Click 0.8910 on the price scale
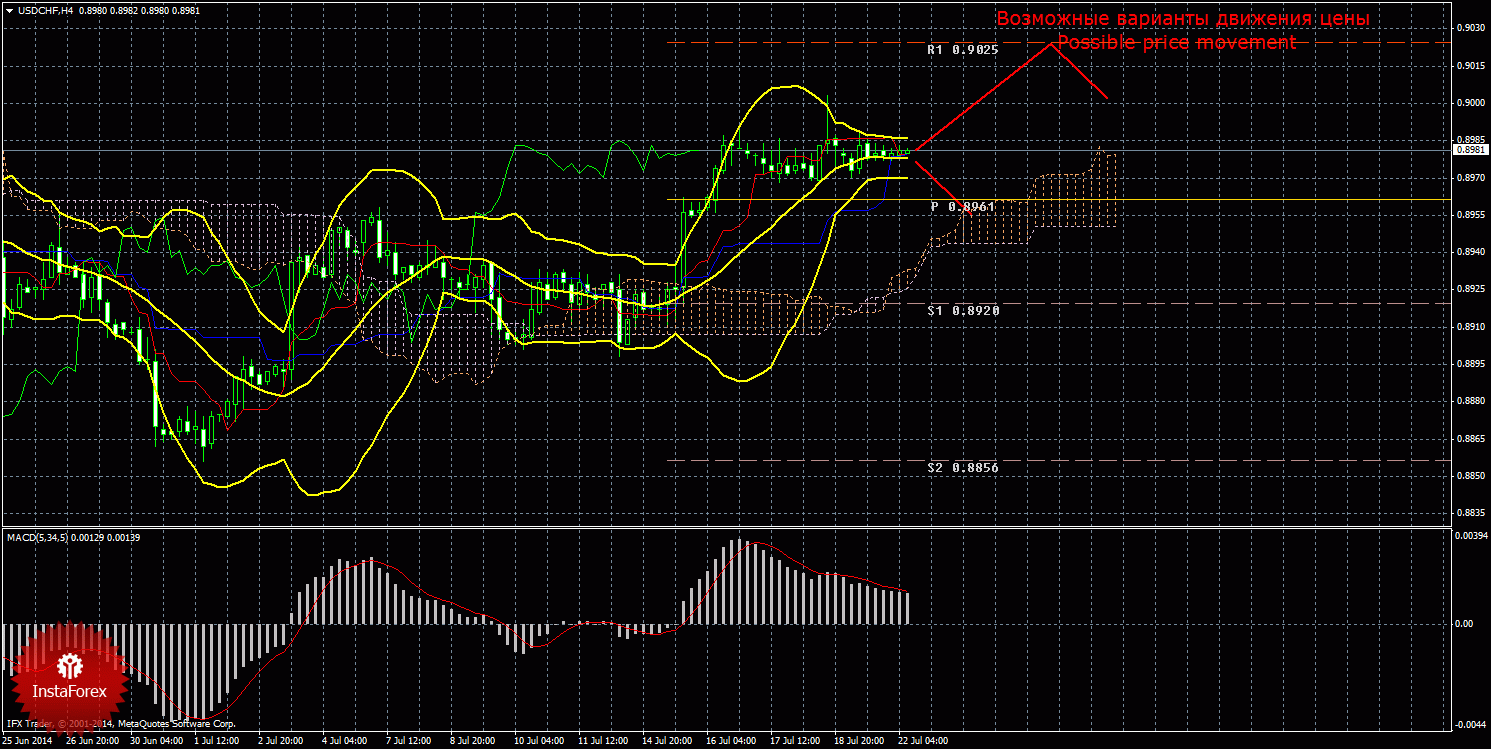1491x749 pixels. coord(1470,327)
